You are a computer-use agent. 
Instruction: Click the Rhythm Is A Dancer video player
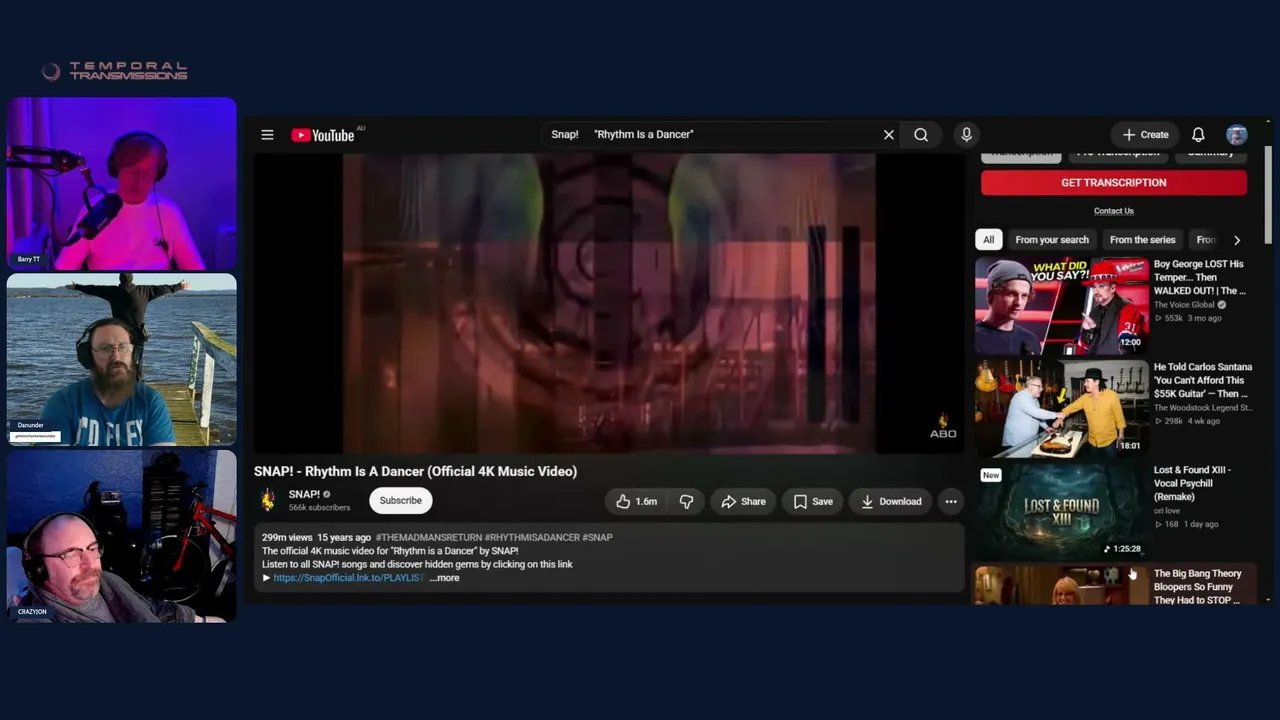[x=609, y=303]
